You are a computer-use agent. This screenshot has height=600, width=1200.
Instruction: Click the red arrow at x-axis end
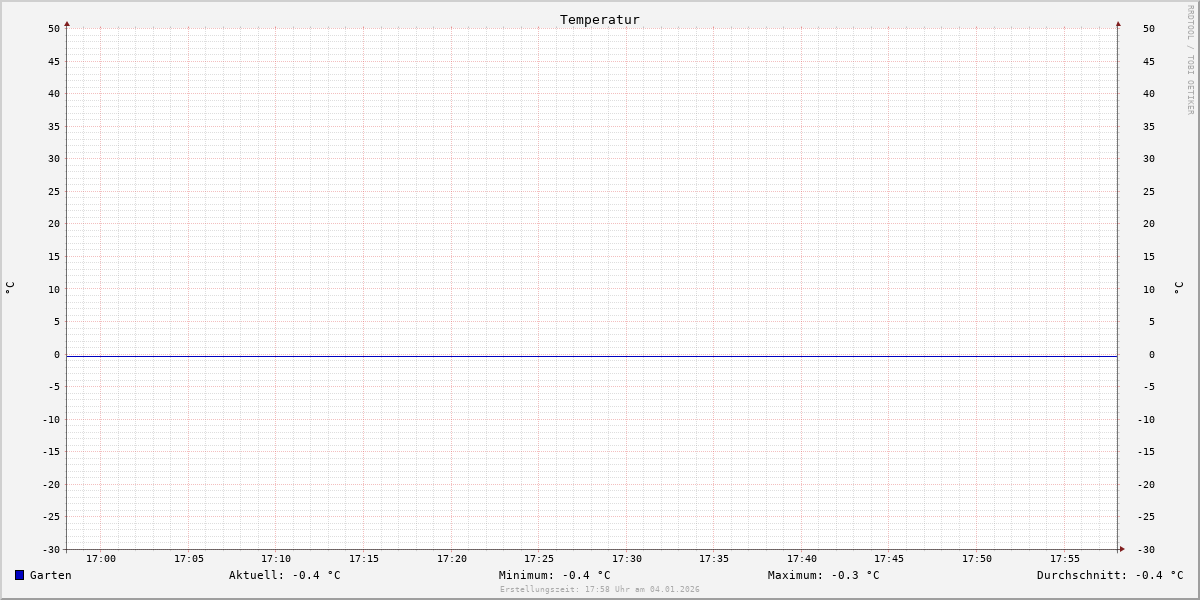tap(1122, 549)
